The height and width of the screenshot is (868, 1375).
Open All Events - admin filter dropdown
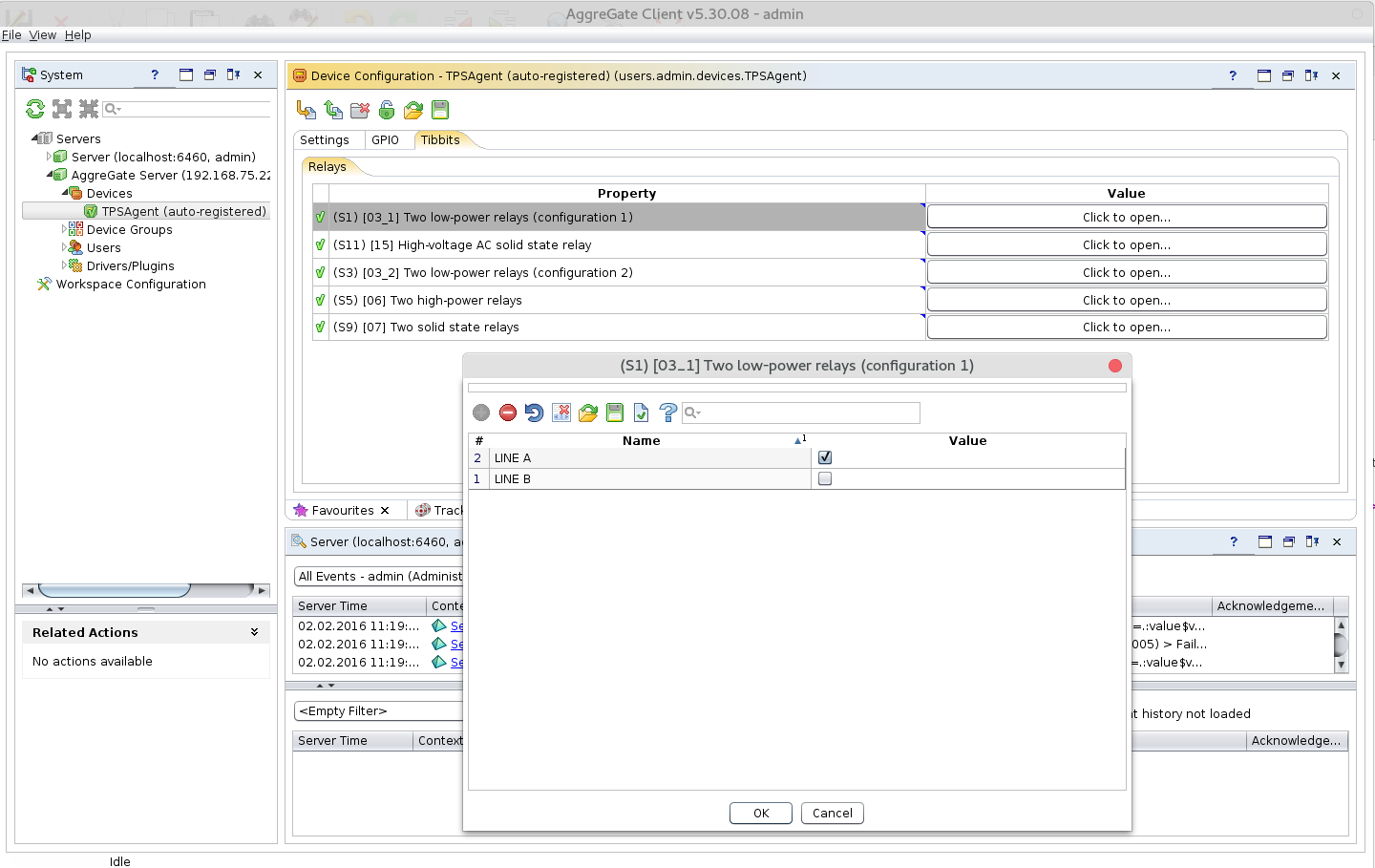(379, 576)
